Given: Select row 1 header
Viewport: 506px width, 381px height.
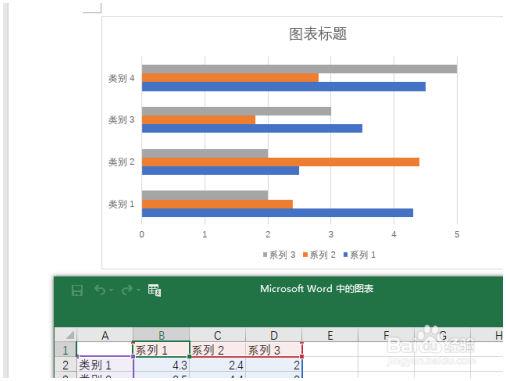Looking at the screenshot, I should (x=65, y=350).
